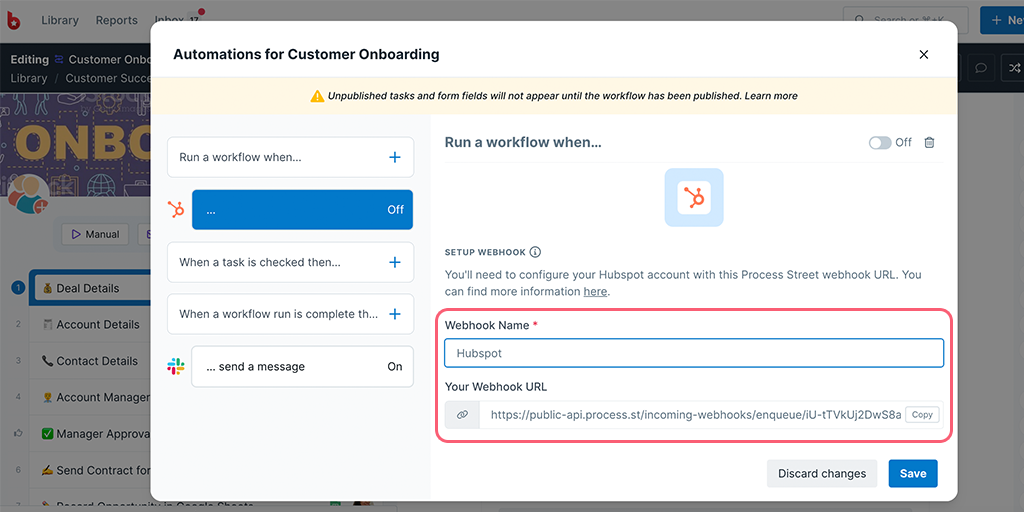Toggle the automation On/Off switch

[x=880, y=142]
